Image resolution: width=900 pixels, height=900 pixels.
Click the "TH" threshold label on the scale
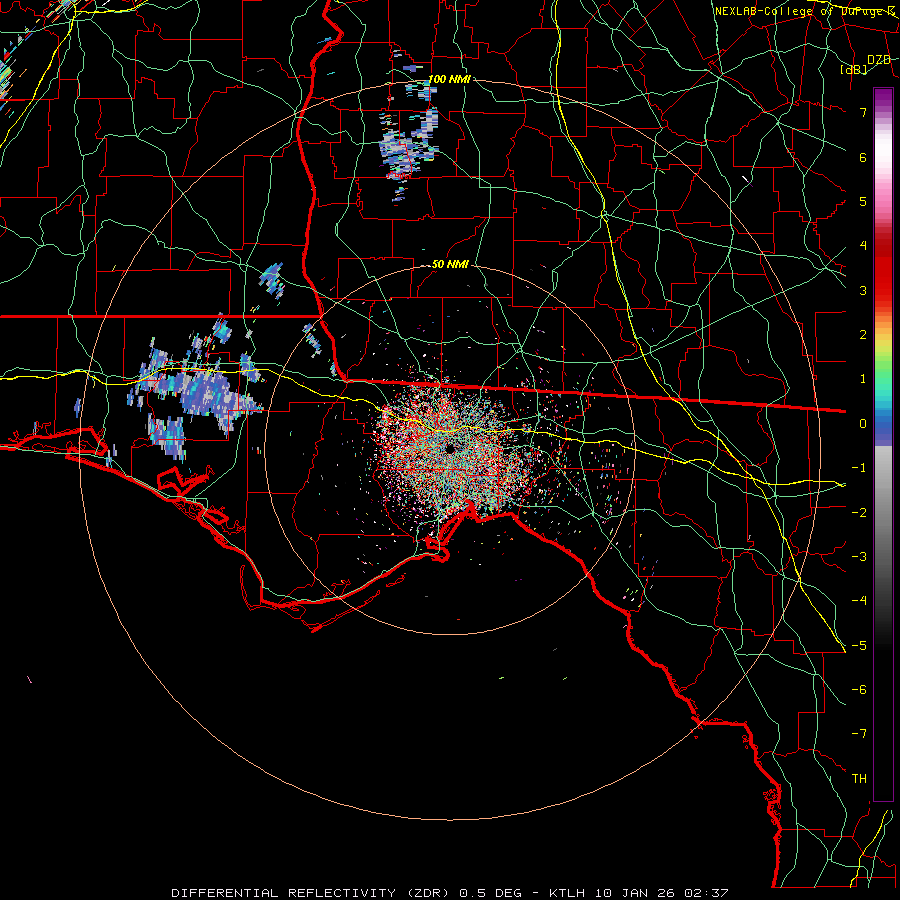(859, 779)
